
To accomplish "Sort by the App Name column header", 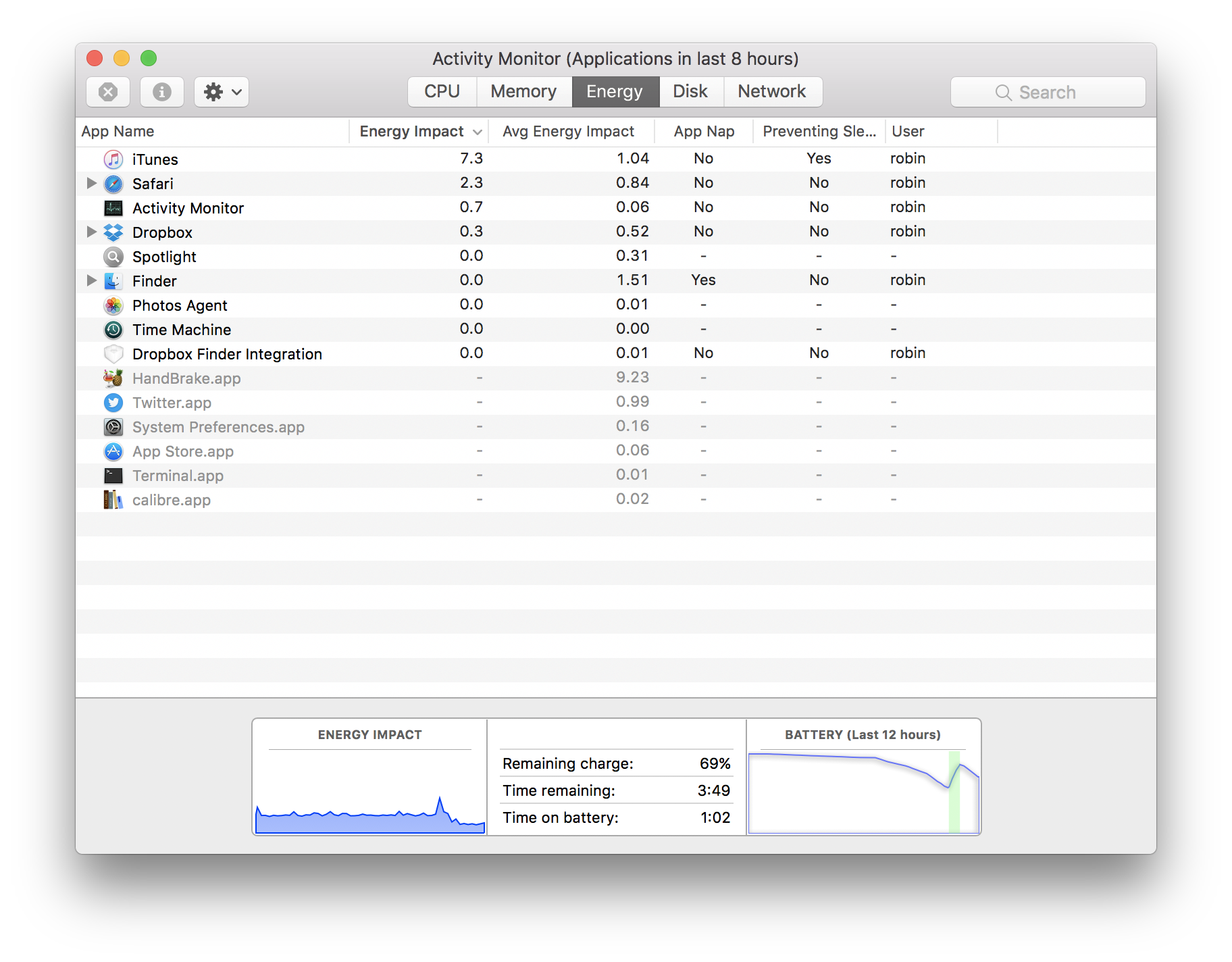I will point(213,132).
